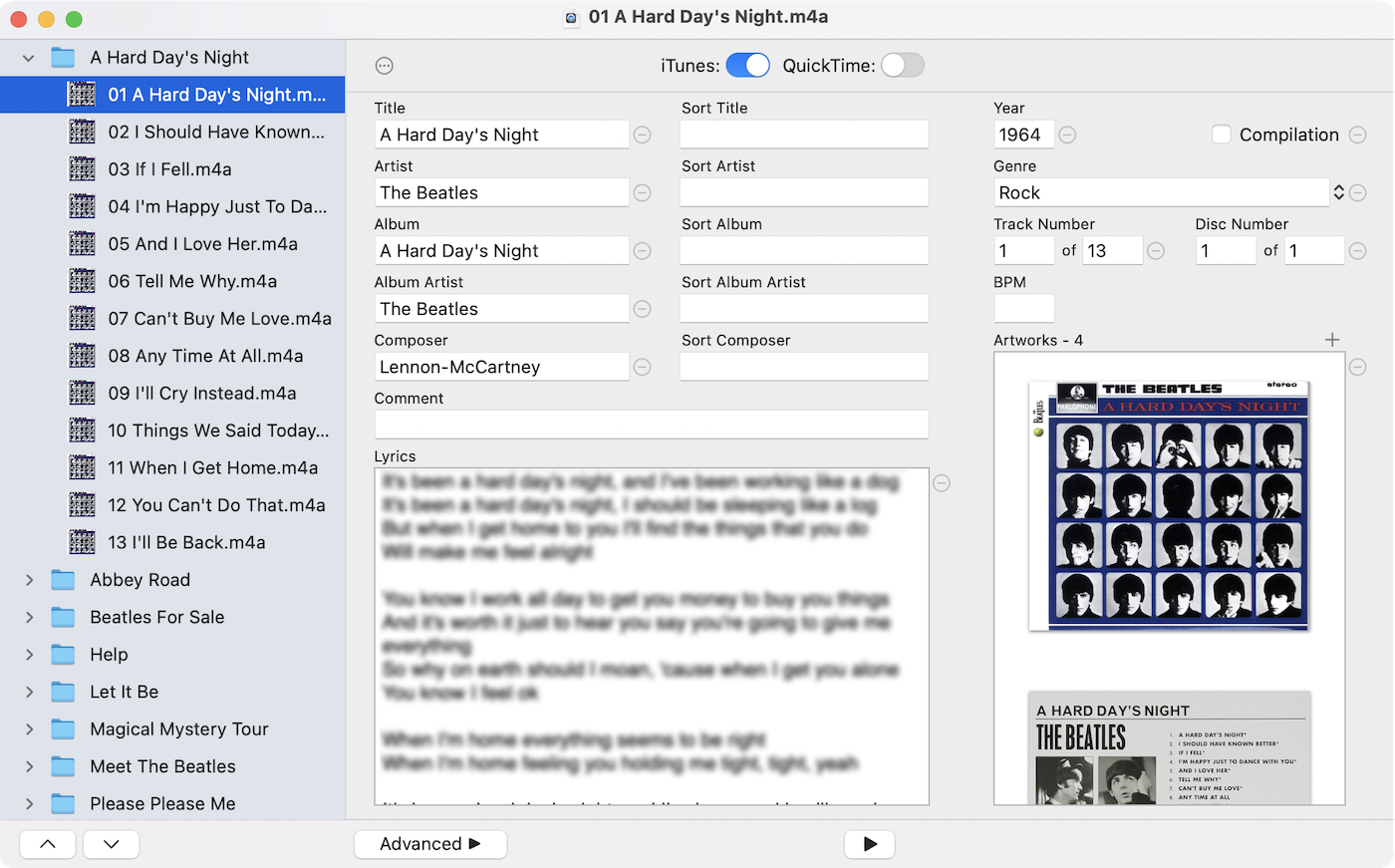This screenshot has width=1395, height=868.
Task: Go to next file with down arrow button
Action: [112, 844]
